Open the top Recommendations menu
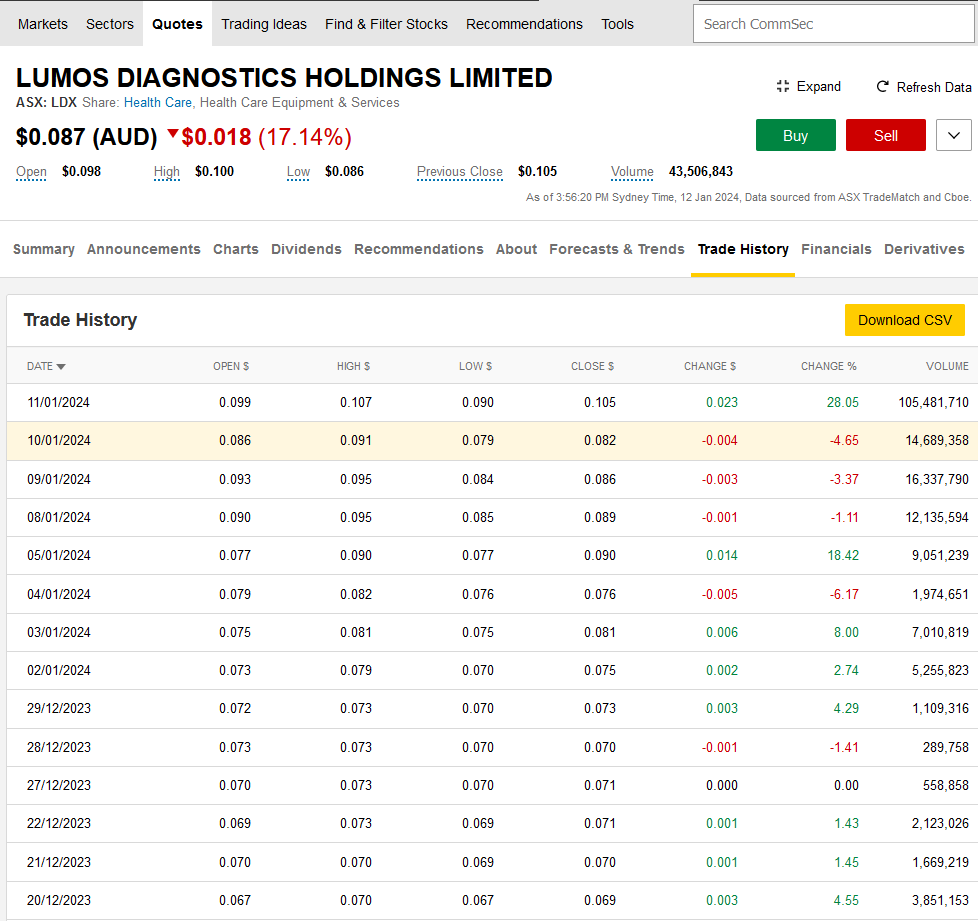978x921 pixels. (x=524, y=24)
